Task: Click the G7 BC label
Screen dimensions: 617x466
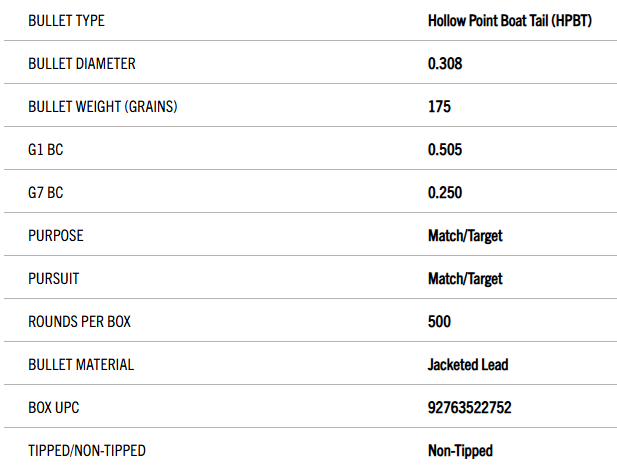Action: pos(46,192)
